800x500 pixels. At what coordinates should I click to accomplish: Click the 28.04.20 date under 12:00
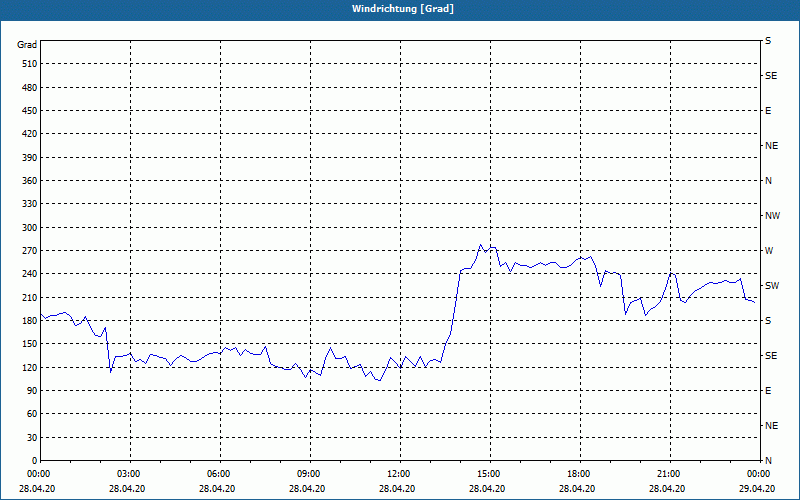[x=397, y=489]
